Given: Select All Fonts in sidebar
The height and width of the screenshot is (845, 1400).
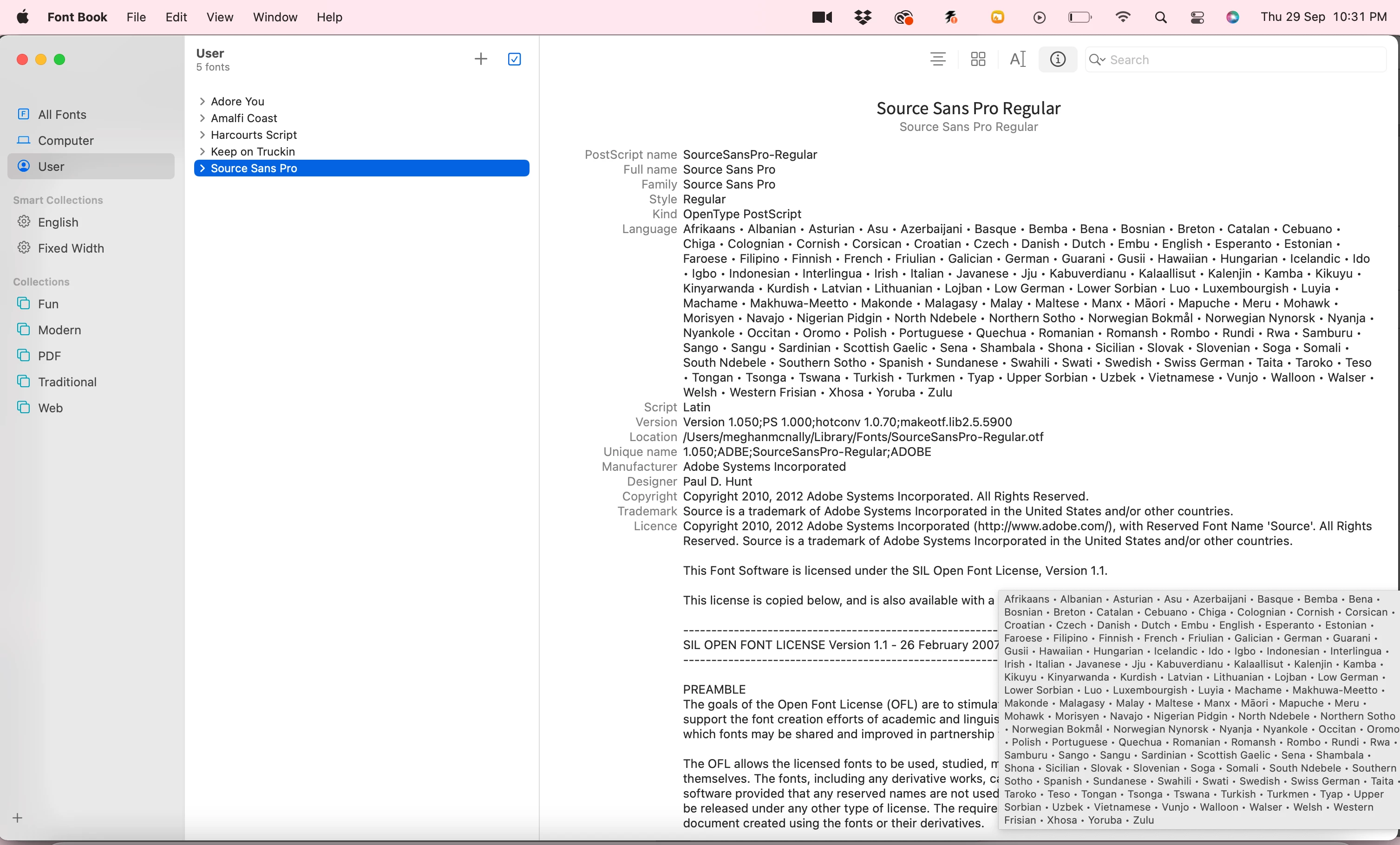Looking at the screenshot, I should [x=62, y=115].
